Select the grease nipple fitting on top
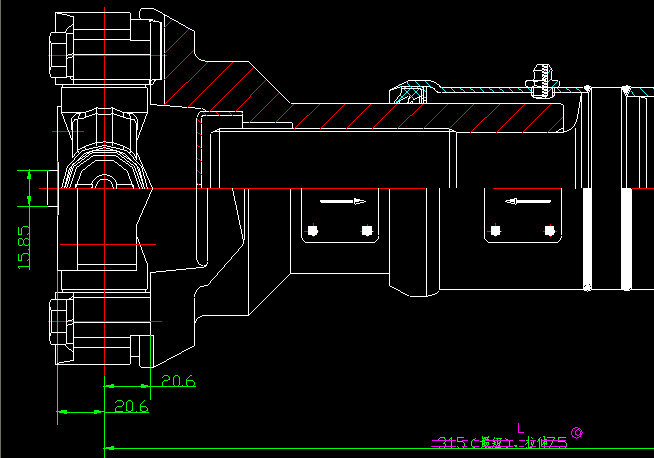The width and height of the screenshot is (654, 458). point(543,78)
